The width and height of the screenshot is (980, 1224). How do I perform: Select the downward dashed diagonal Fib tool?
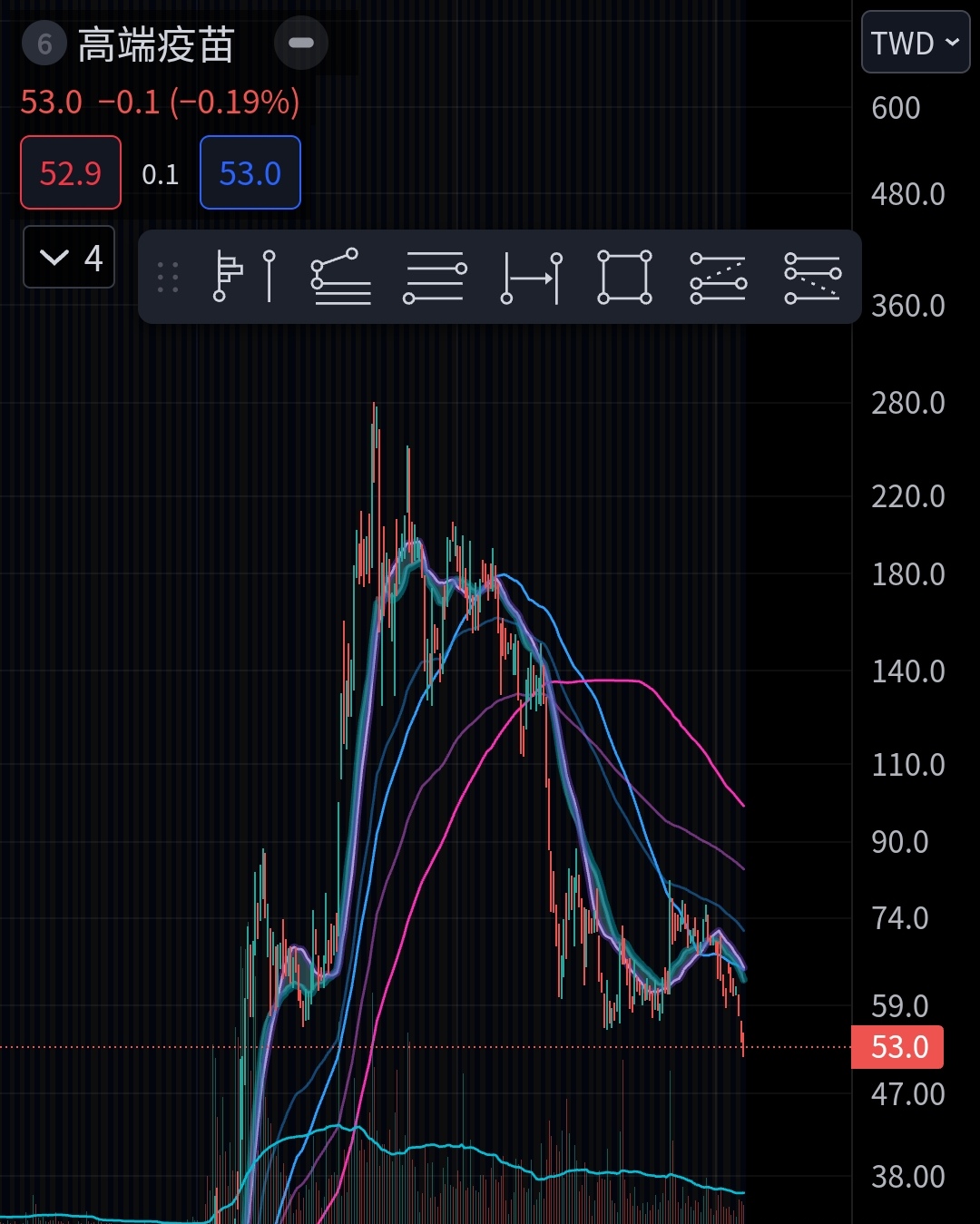click(x=812, y=277)
